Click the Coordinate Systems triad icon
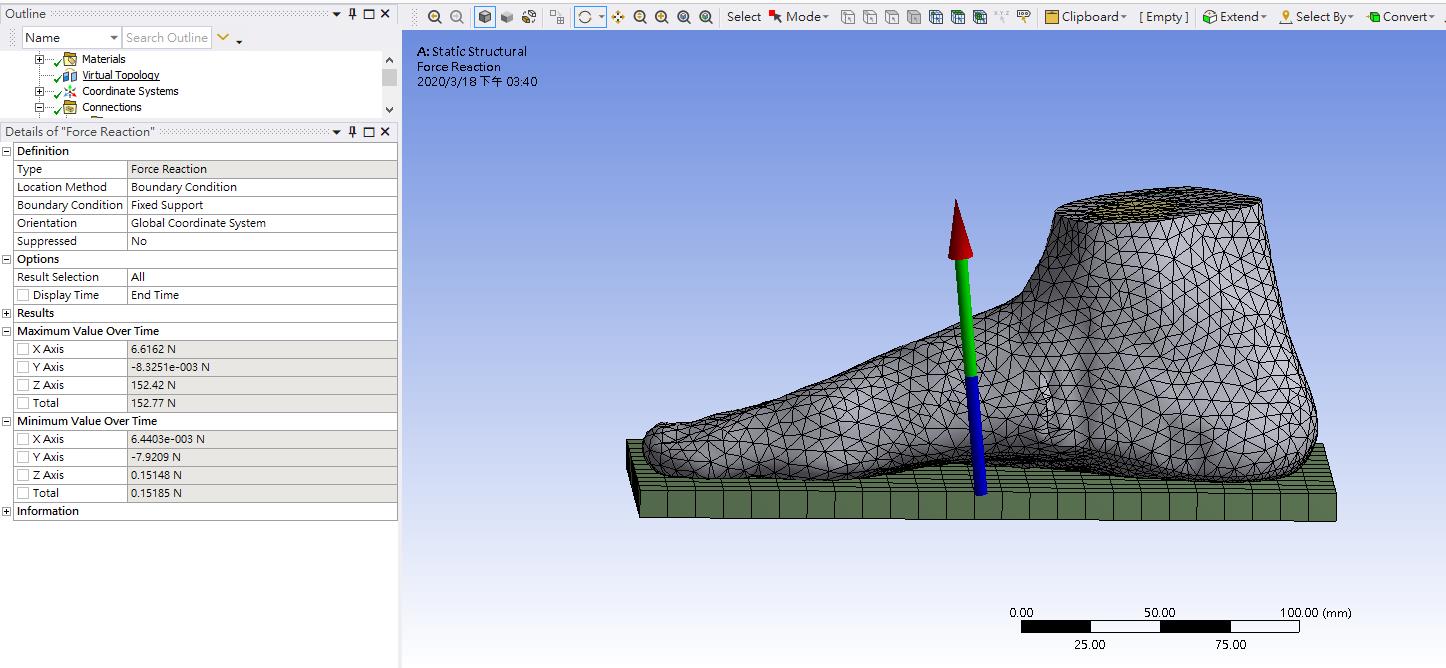Image resolution: width=1446 pixels, height=668 pixels. click(70, 91)
